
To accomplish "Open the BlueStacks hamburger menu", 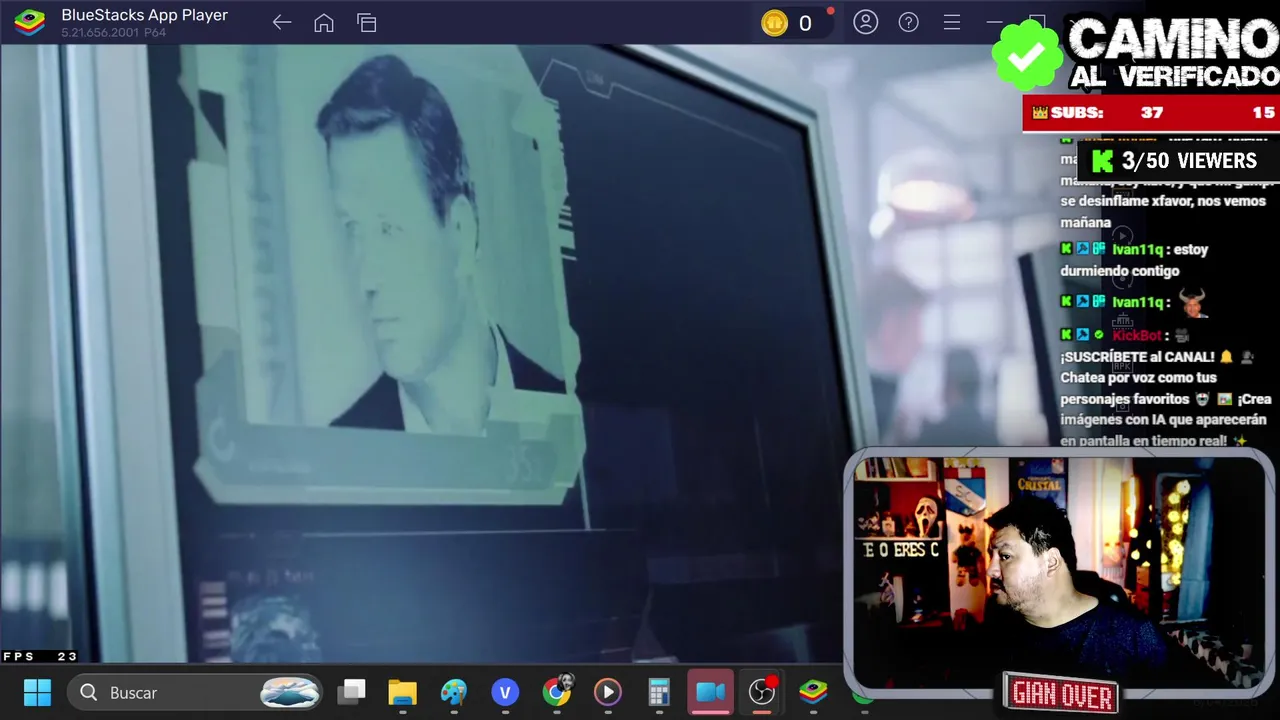I will [x=952, y=22].
